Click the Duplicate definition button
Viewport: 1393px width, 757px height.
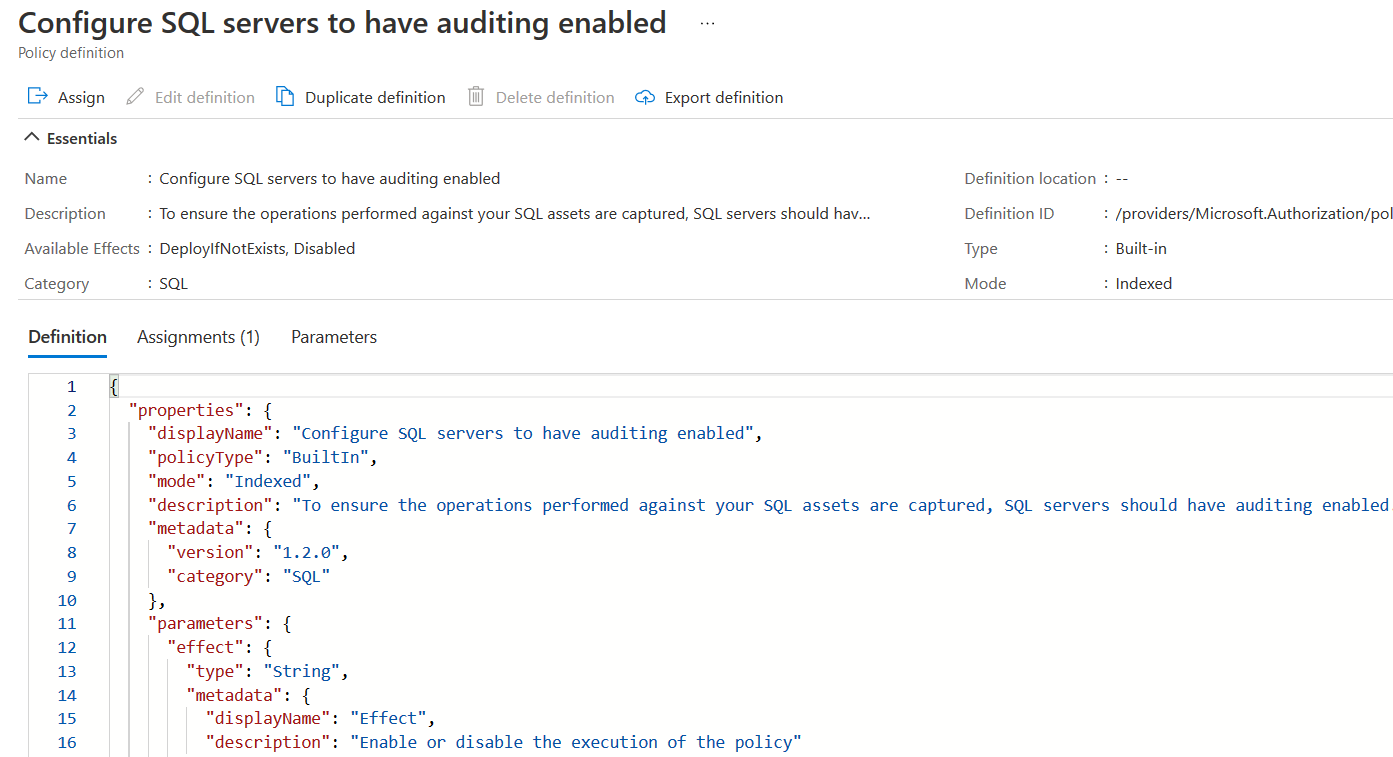click(375, 97)
